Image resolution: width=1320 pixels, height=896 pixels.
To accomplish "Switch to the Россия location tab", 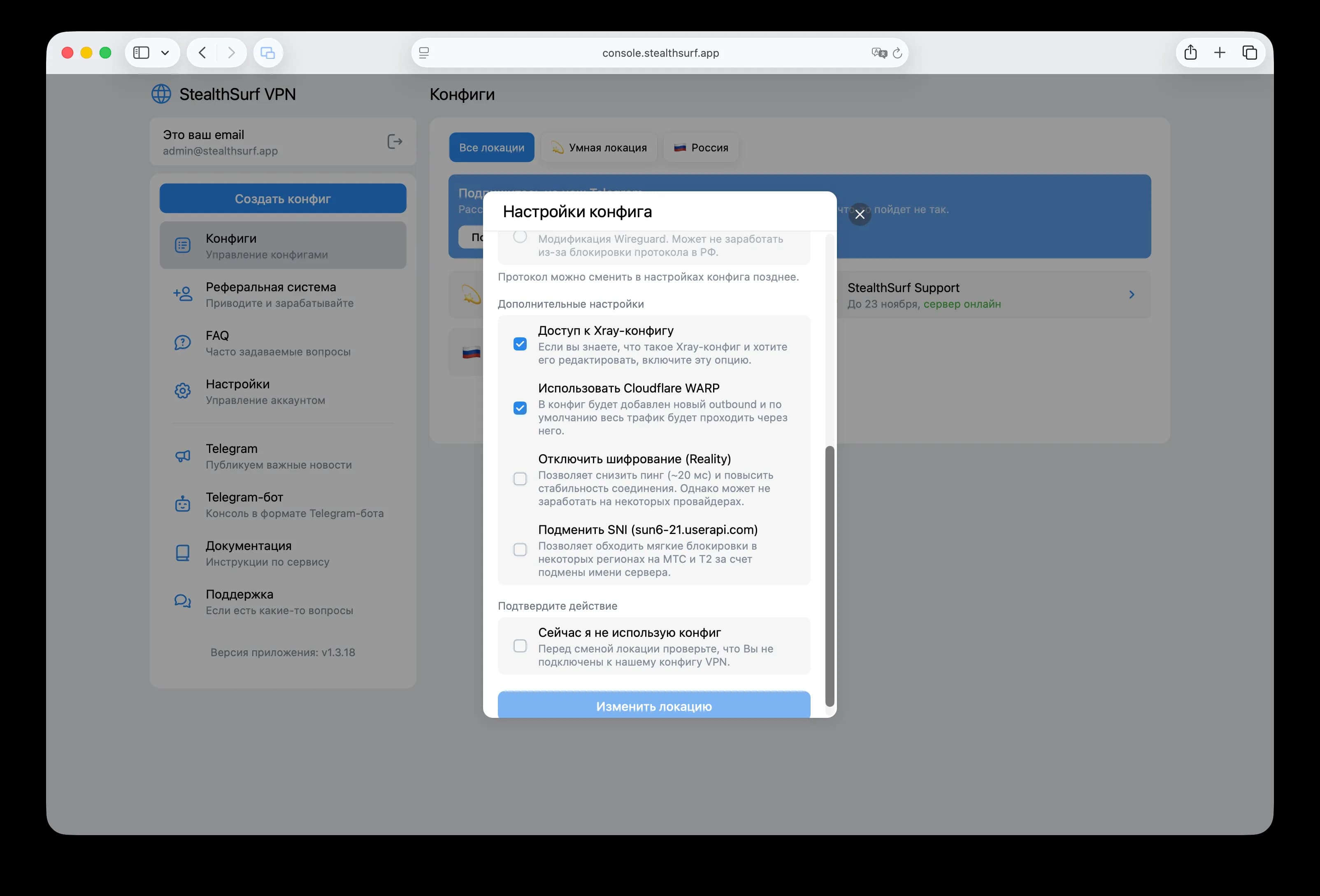I will click(x=700, y=148).
